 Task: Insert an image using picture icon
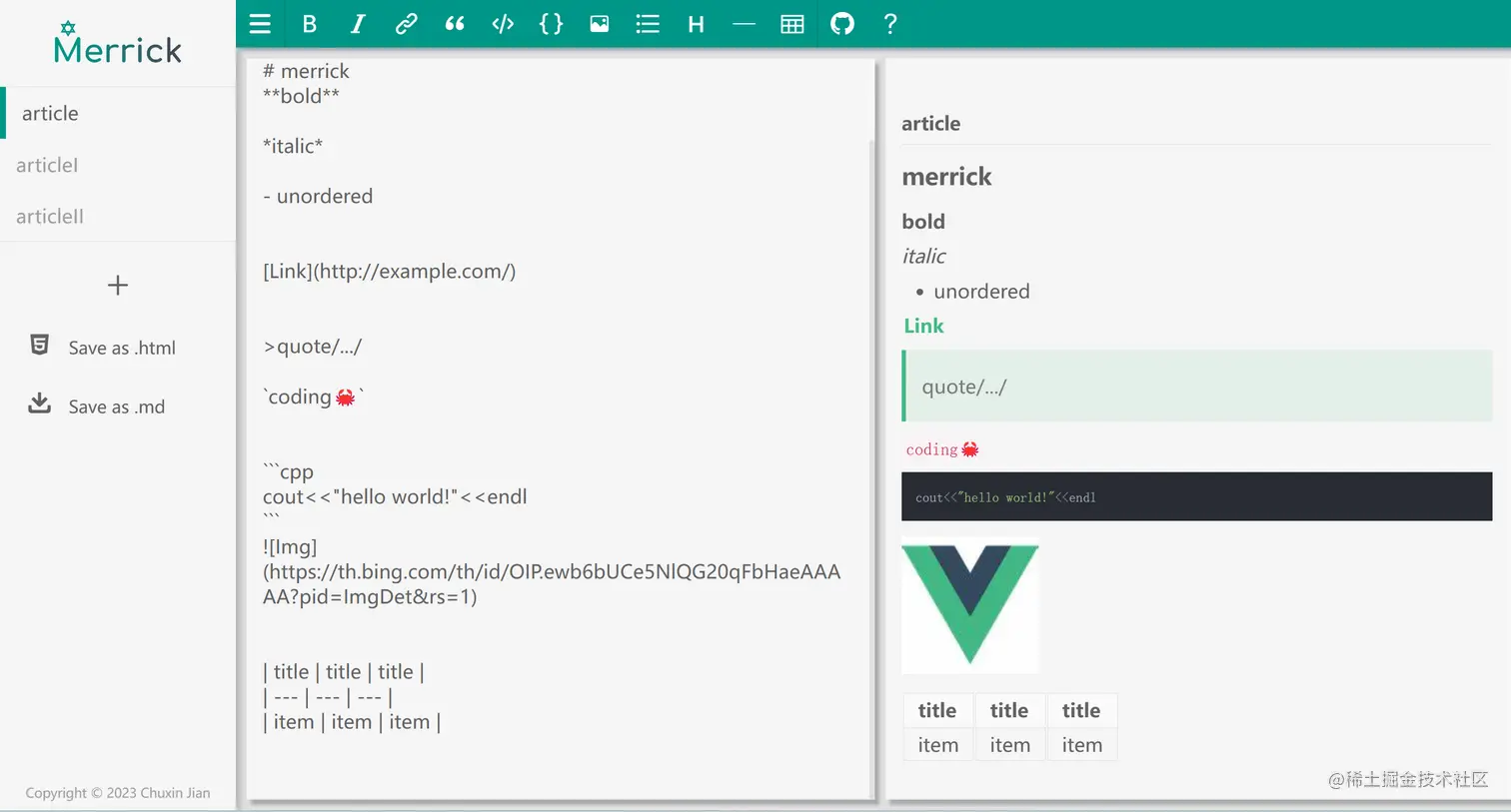pos(600,24)
